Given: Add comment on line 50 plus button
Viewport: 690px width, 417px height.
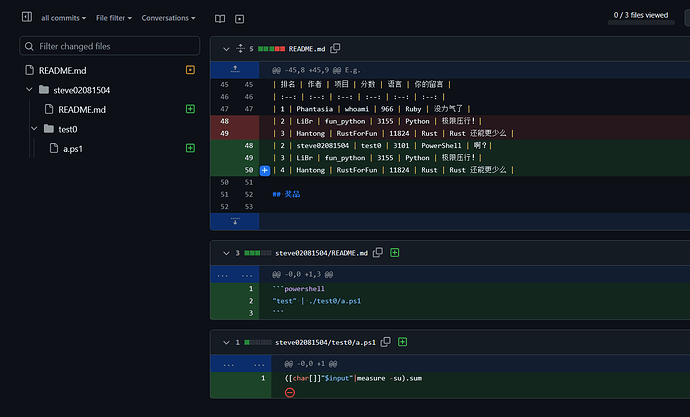Looking at the screenshot, I should click(x=265, y=170).
